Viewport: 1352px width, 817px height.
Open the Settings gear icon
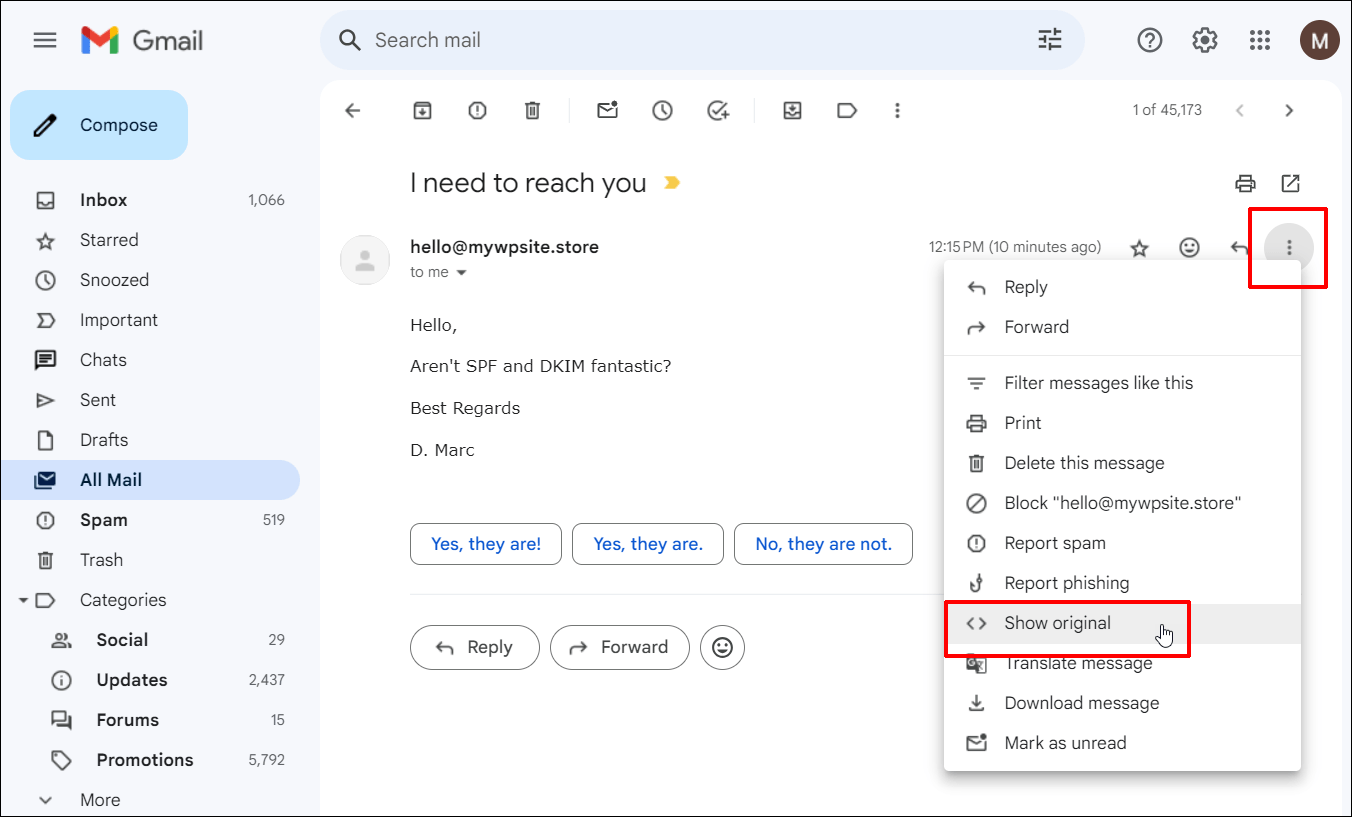[x=1205, y=40]
